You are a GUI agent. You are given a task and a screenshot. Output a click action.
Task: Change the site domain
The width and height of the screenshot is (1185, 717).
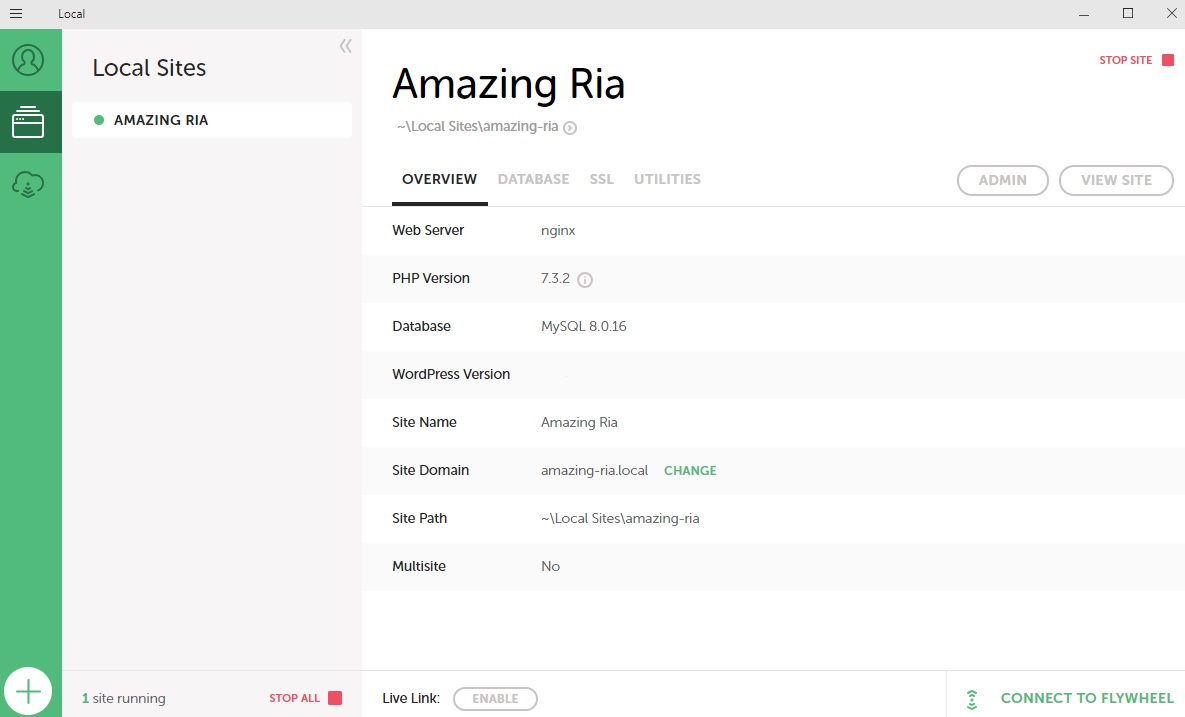(x=690, y=471)
